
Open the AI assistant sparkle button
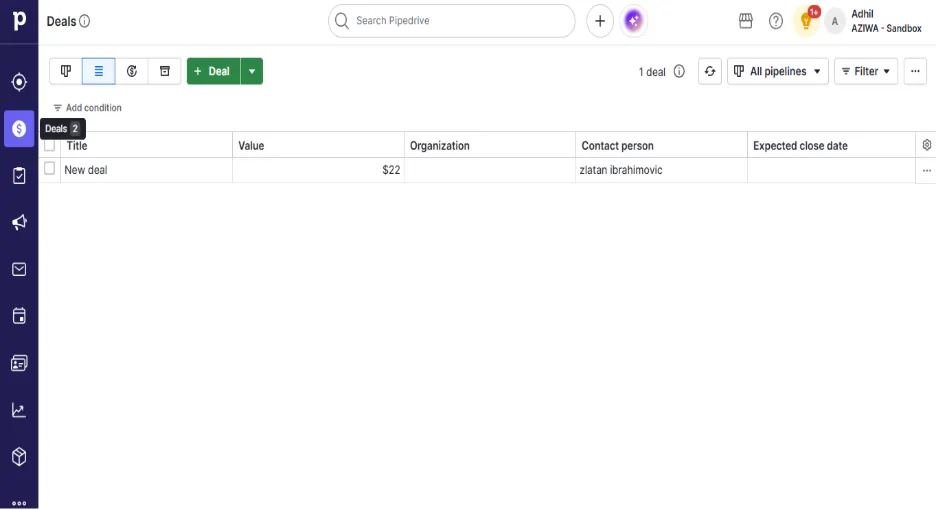coord(633,21)
